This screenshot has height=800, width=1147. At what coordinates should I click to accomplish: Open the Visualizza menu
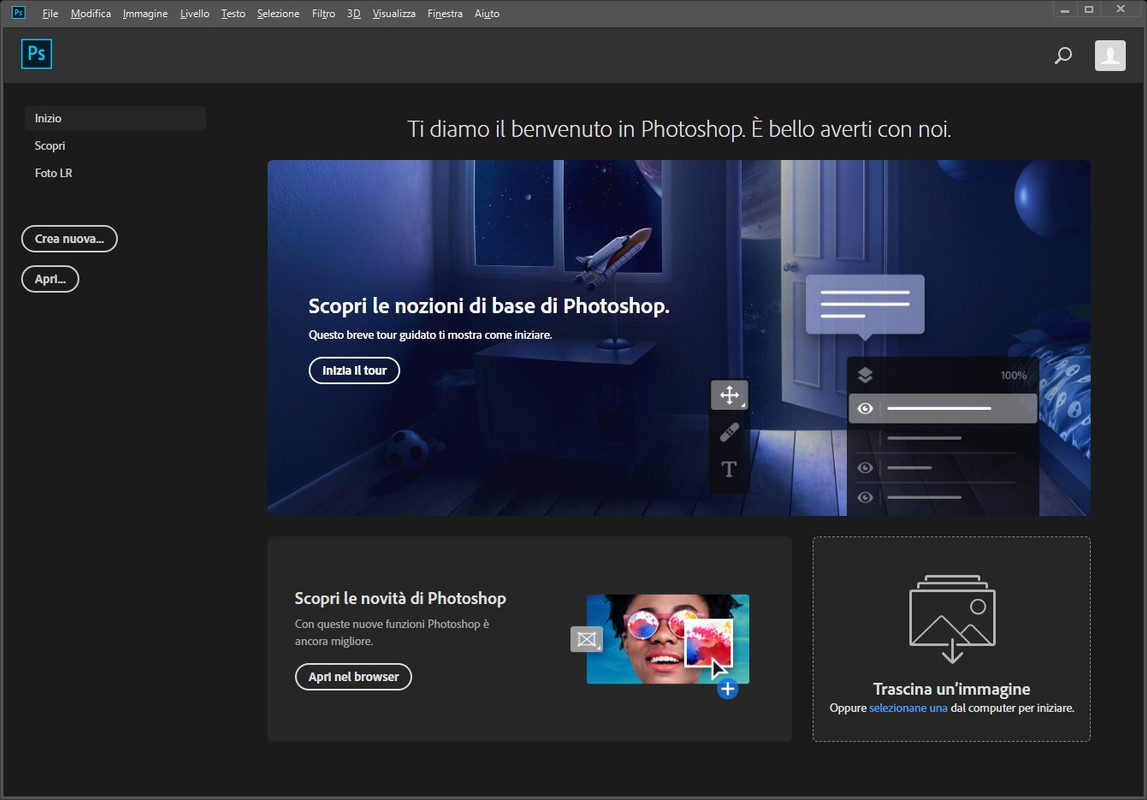(394, 13)
